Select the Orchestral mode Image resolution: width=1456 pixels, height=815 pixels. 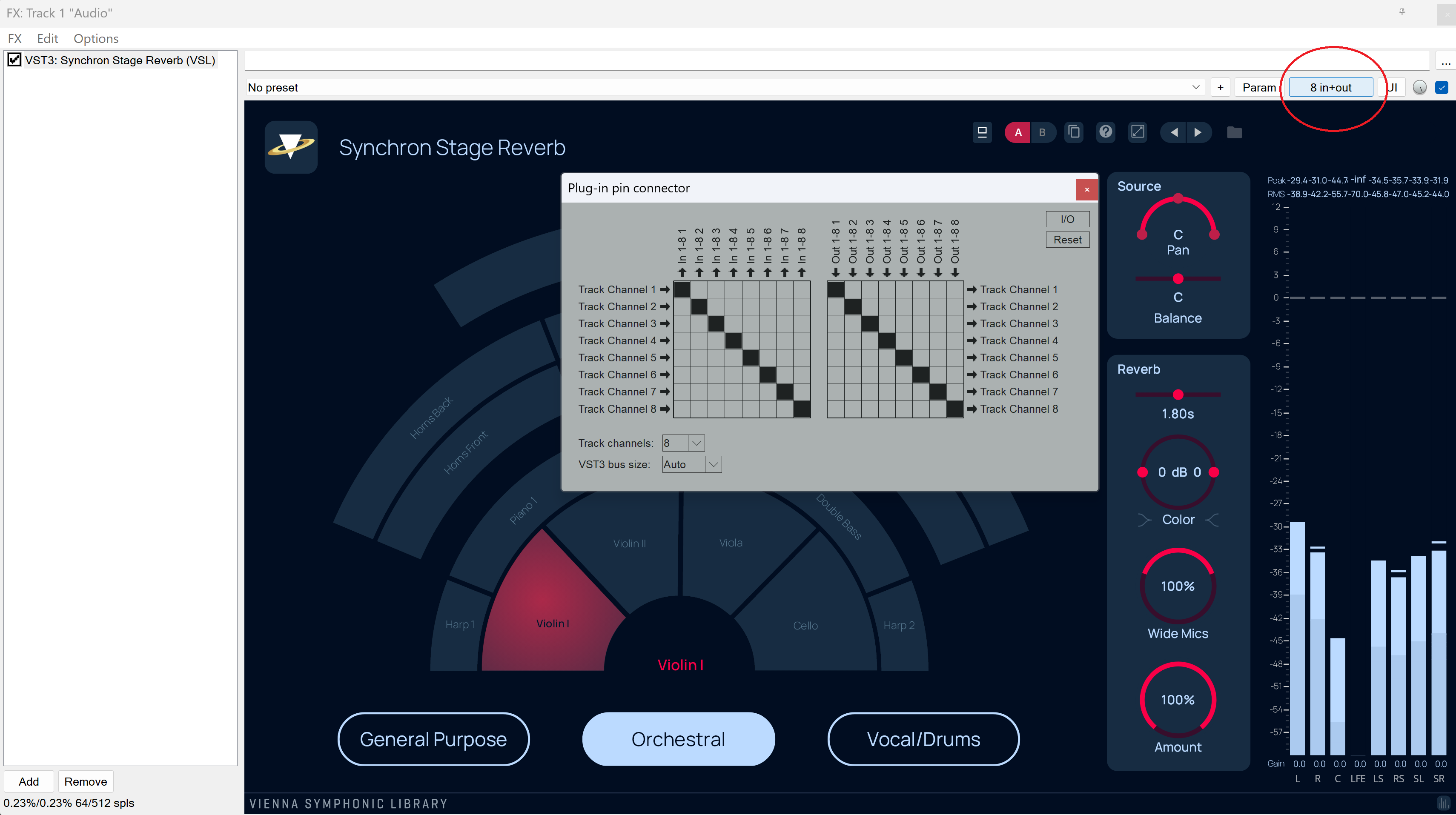(678, 739)
